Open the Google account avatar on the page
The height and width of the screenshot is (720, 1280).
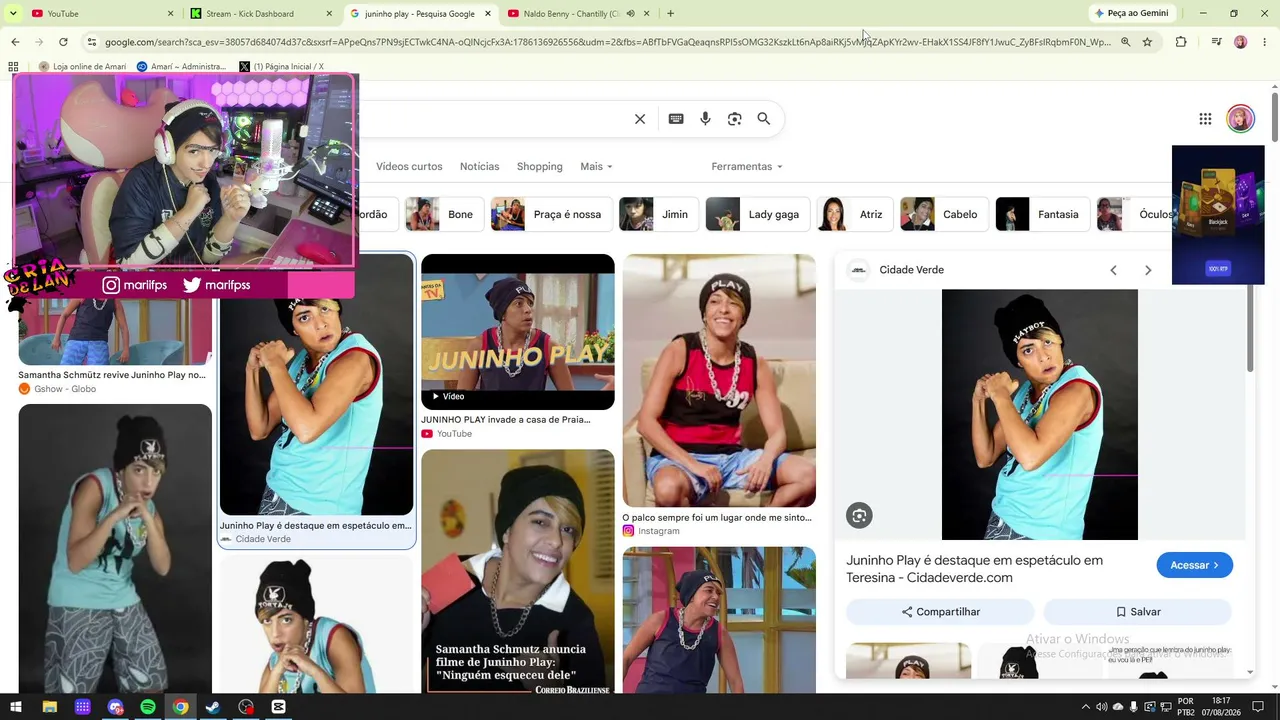click(x=1241, y=119)
